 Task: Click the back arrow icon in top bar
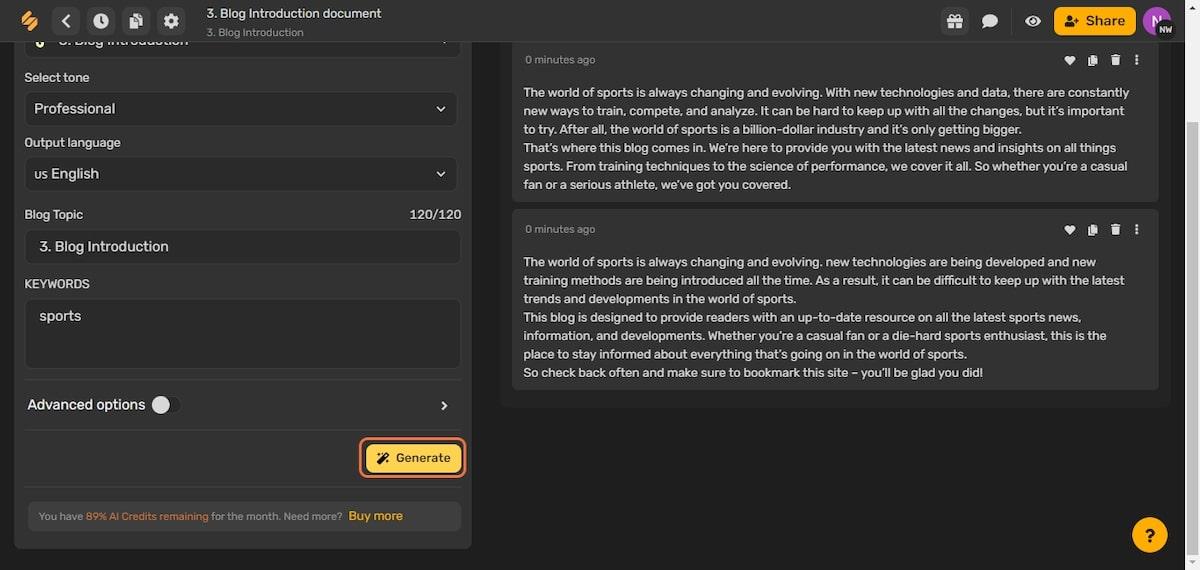point(66,21)
